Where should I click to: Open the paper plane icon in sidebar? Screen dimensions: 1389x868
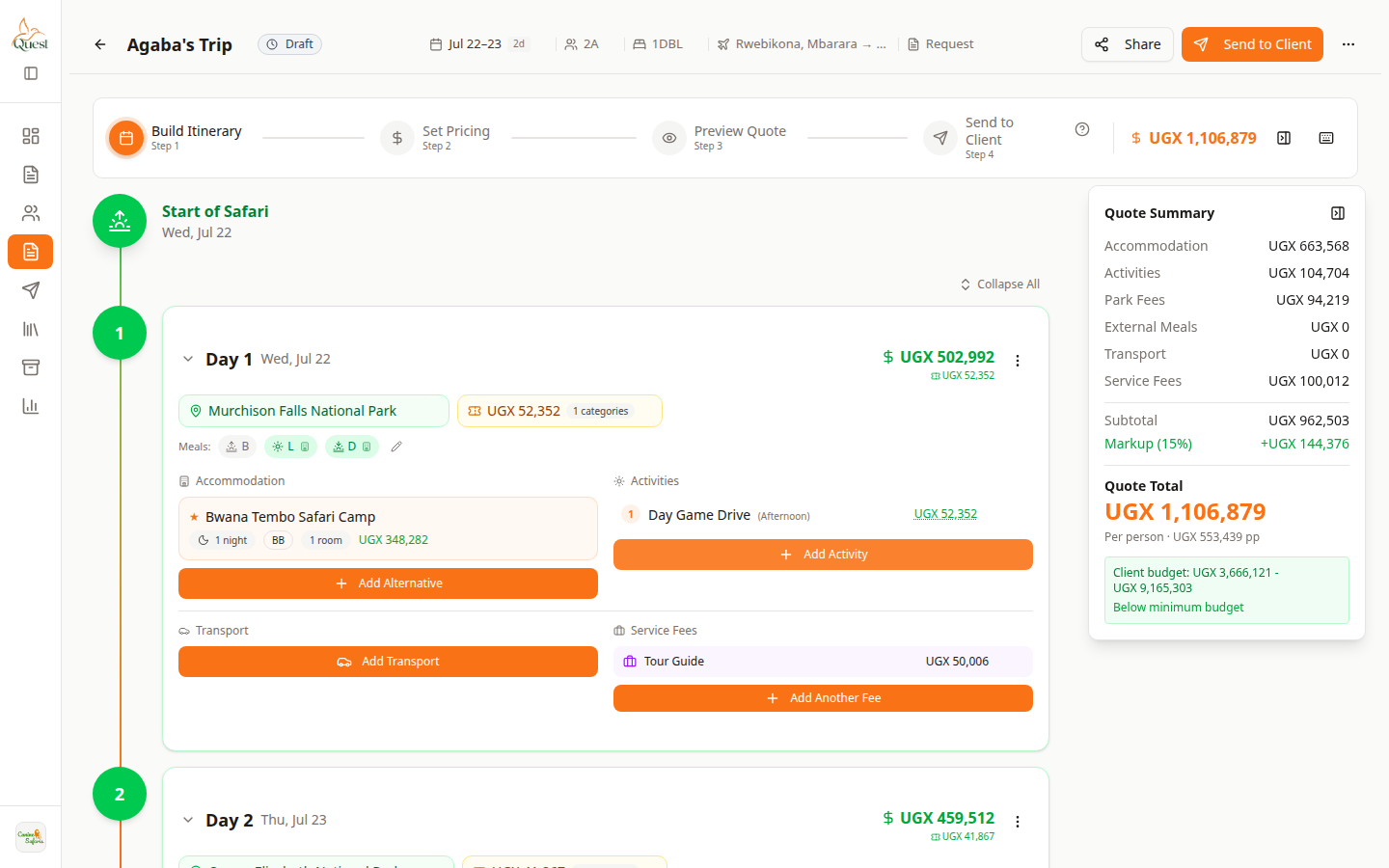click(x=31, y=290)
